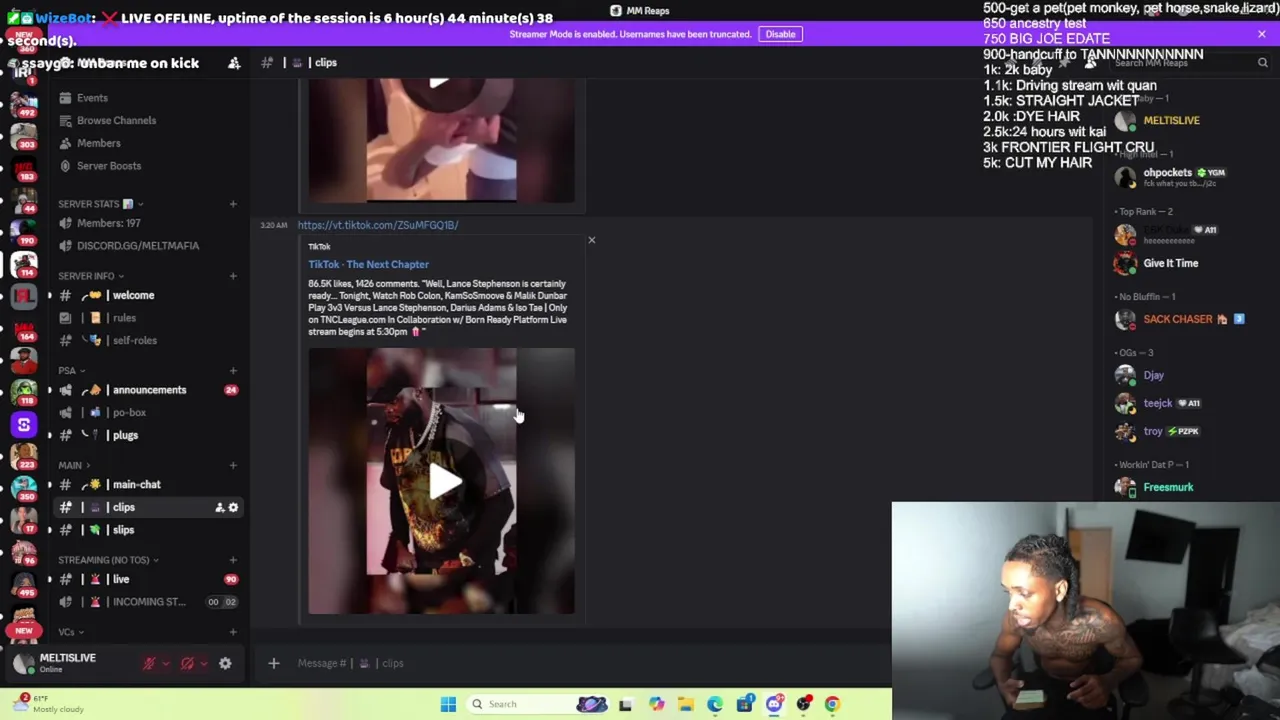Screen dimensions: 1280x720
Task: Add a channel to STREAMING (NO TOS) category
Action: click(x=233, y=560)
